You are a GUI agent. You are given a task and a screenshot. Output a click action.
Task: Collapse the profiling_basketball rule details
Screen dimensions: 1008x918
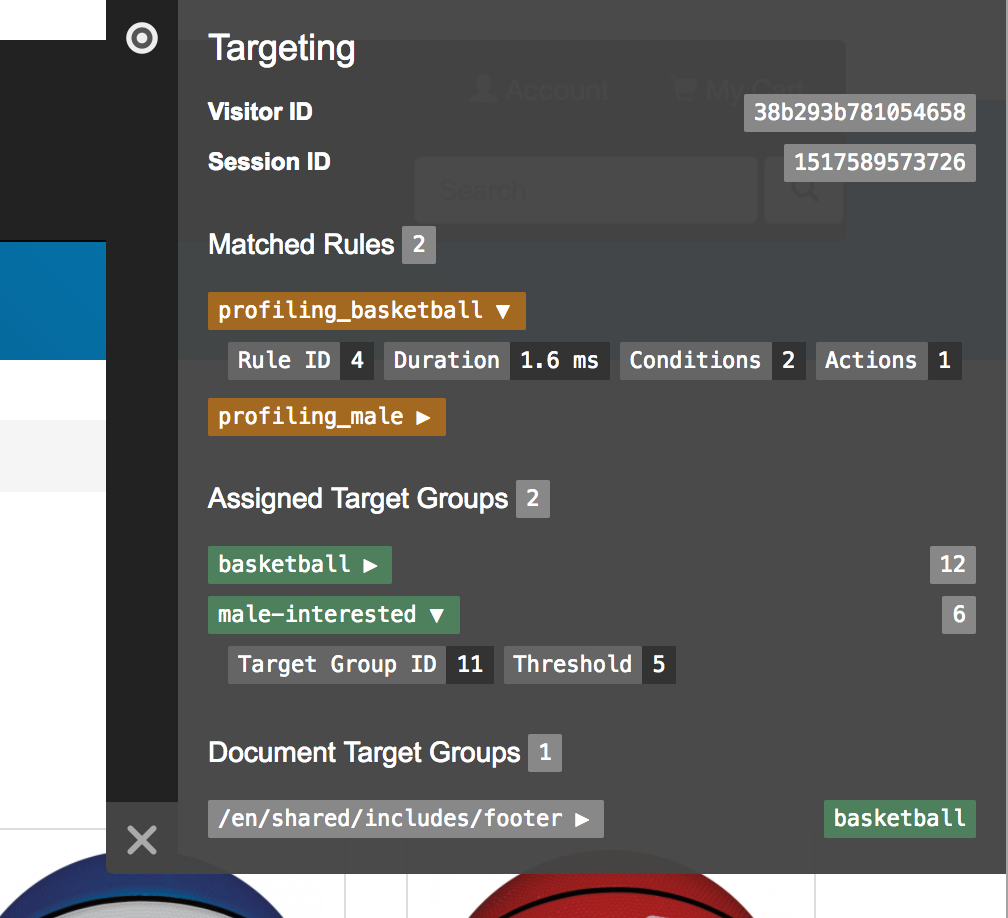pos(366,311)
